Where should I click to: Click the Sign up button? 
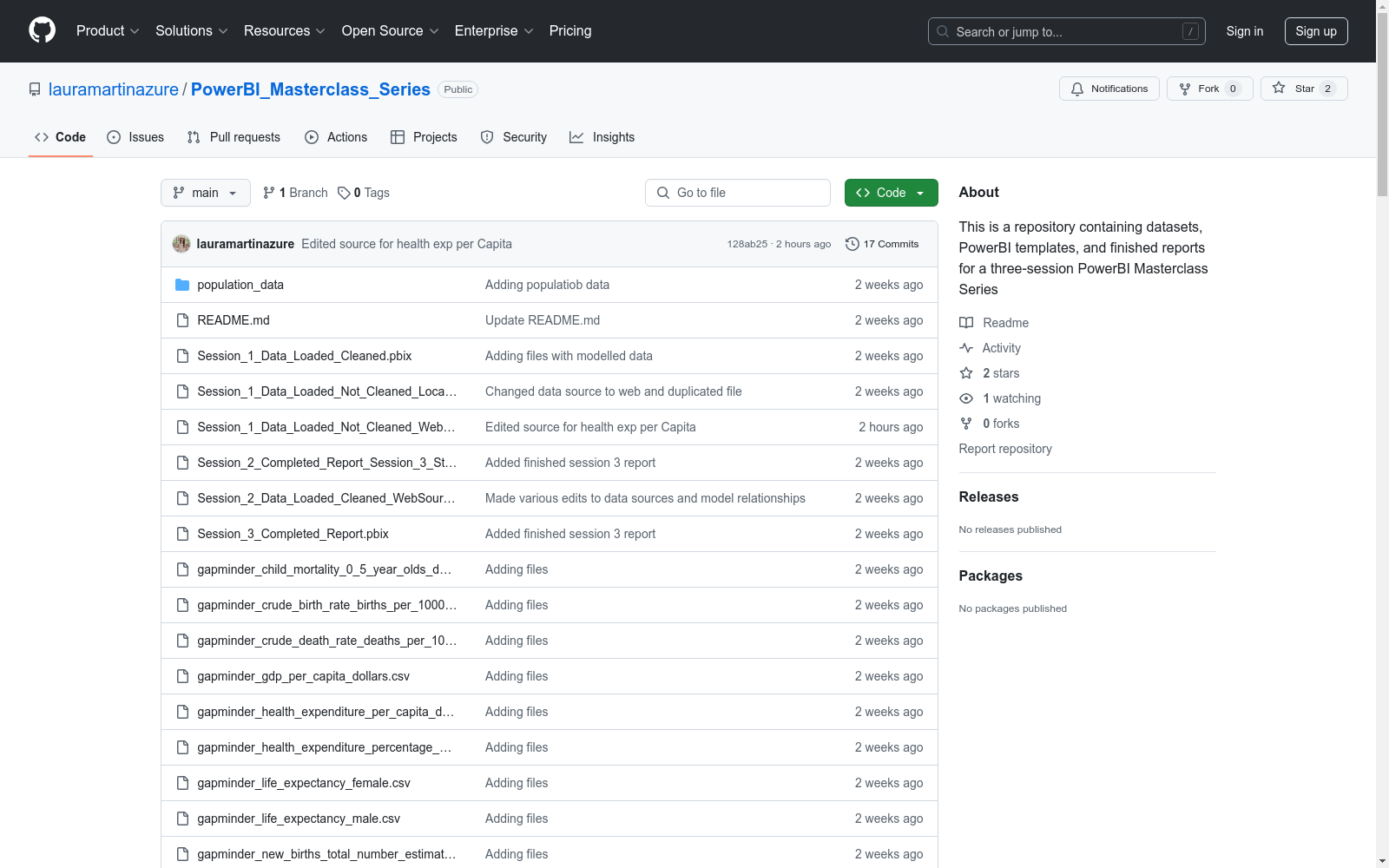[1316, 31]
